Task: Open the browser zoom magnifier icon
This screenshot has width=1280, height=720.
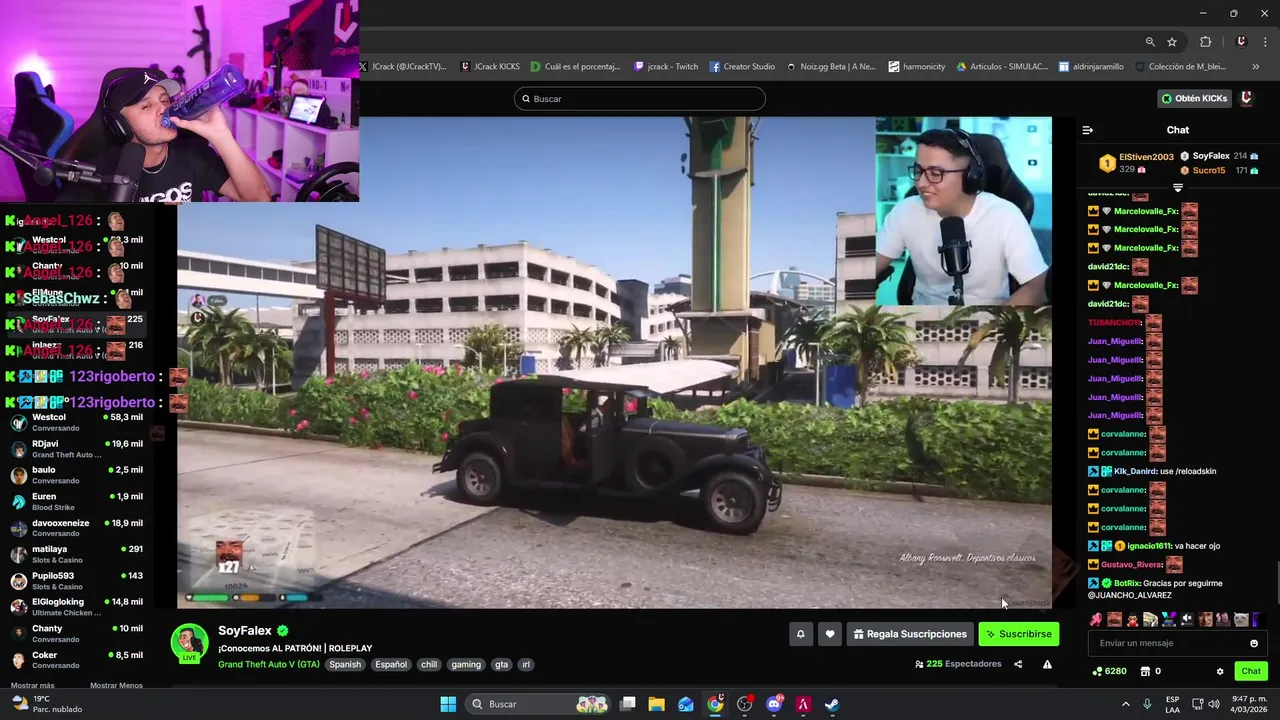Action: [x=1150, y=42]
